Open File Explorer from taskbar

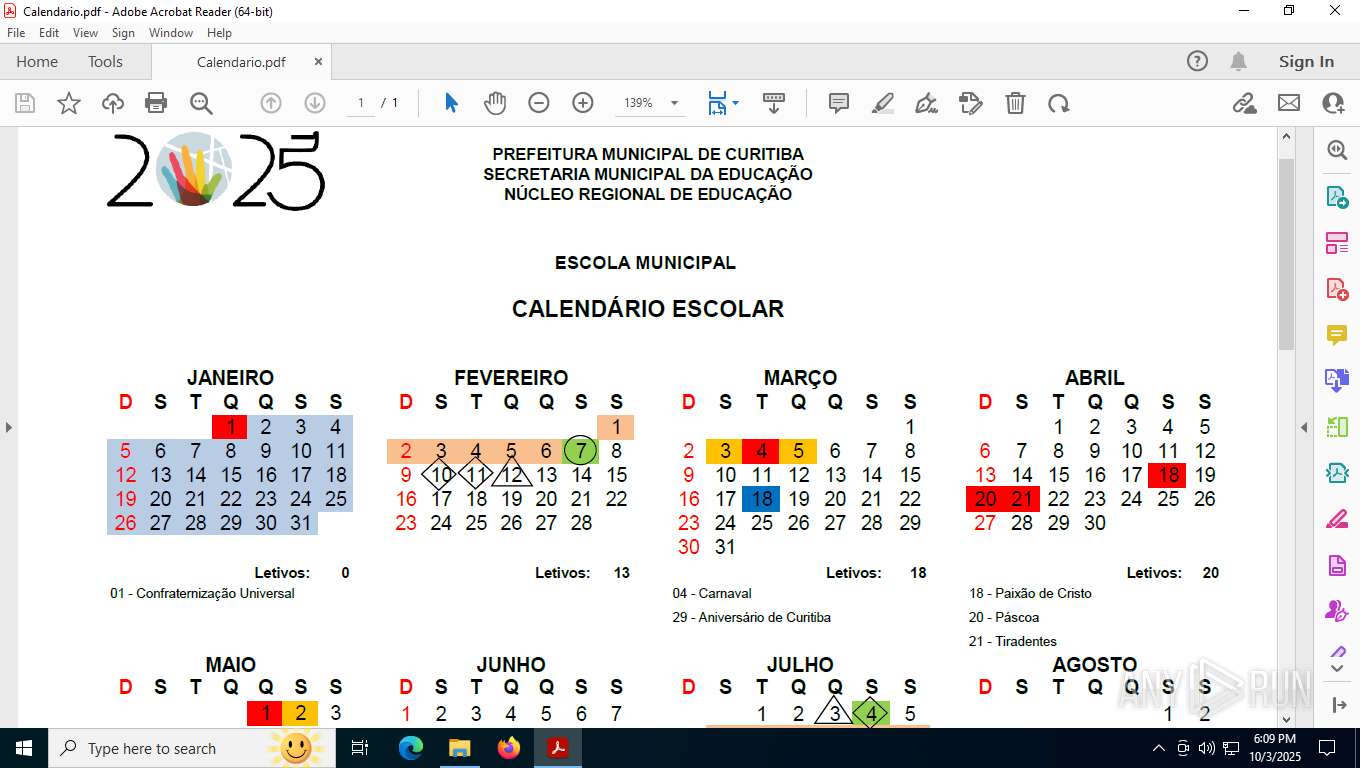click(x=459, y=748)
